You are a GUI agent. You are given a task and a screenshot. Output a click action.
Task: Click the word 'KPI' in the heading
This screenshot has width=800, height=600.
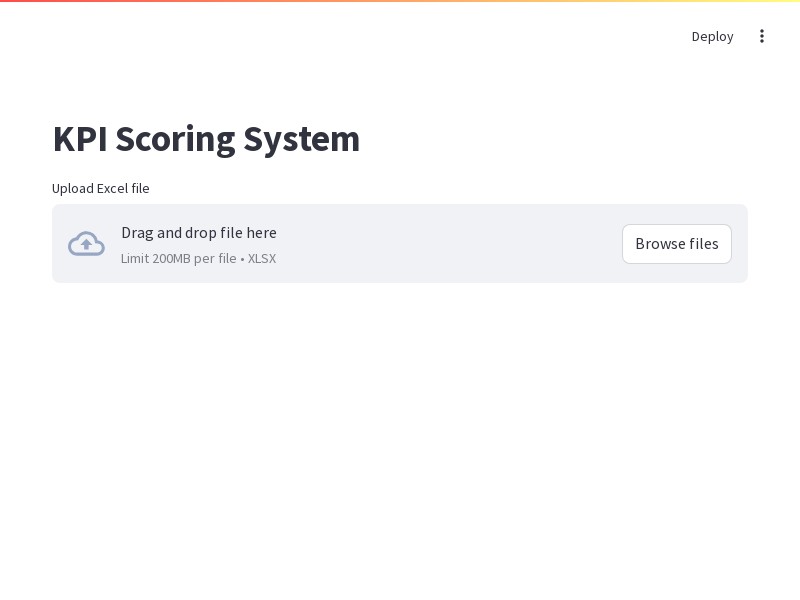[x=80, y=139]
